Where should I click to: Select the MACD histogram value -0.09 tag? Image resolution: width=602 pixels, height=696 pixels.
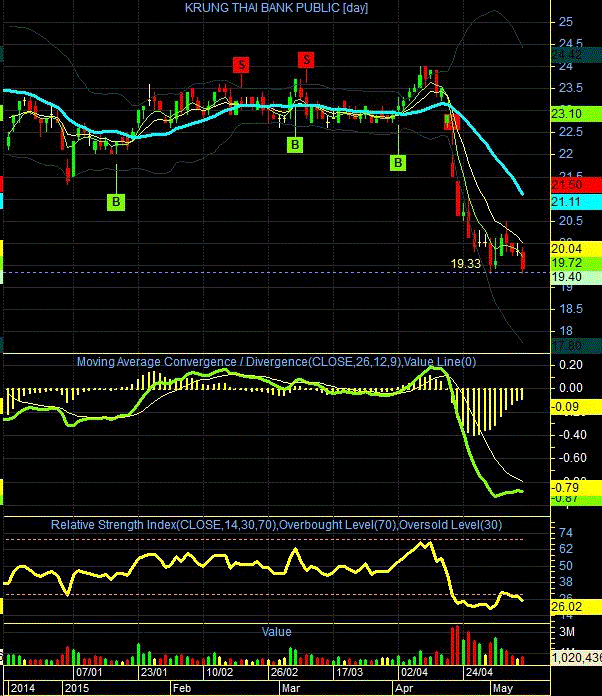pos(576,407)
